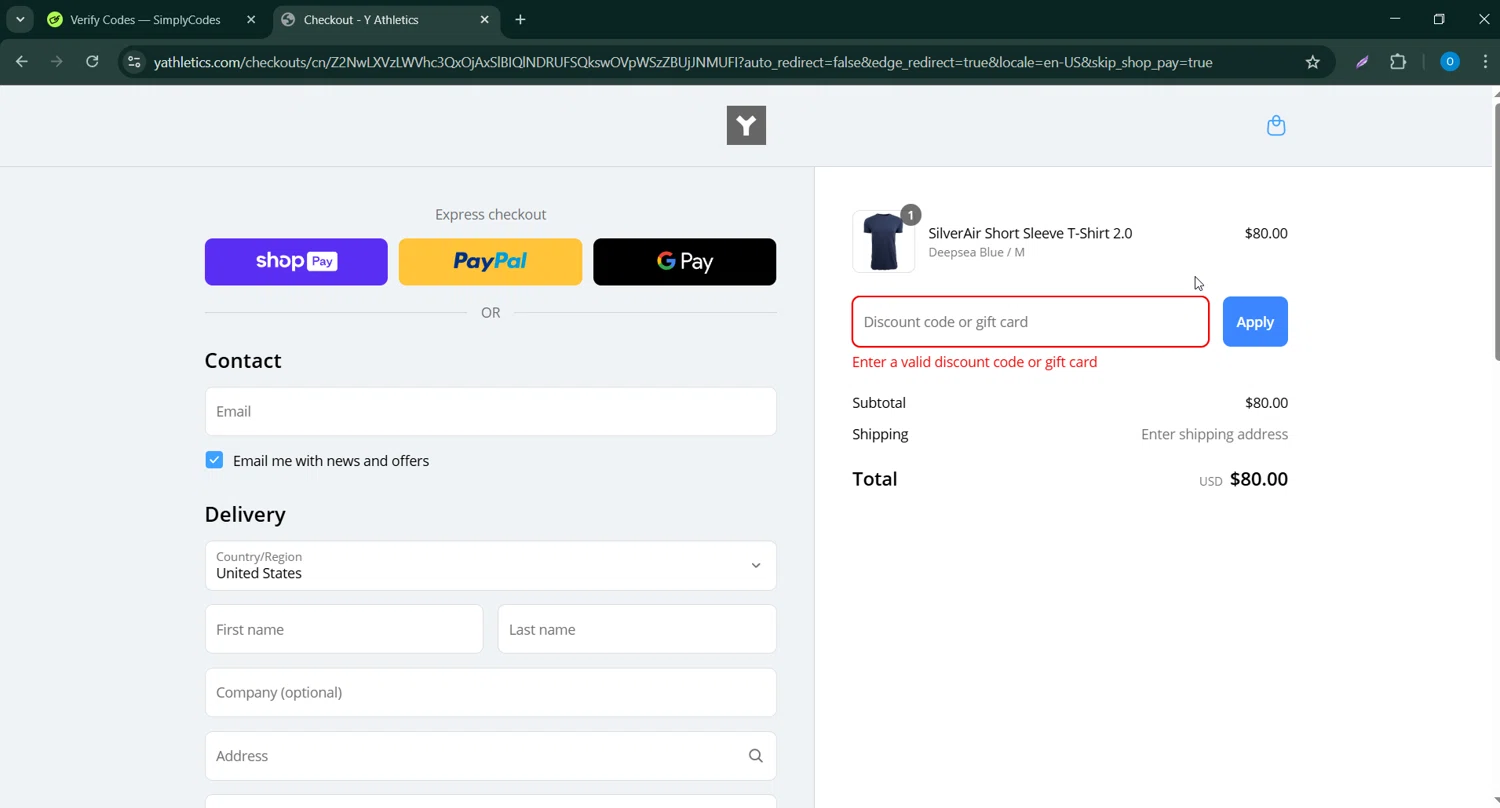This screenshot has width=1500, height=808.
Task: Click the Email input field
Action: point(490,411)
